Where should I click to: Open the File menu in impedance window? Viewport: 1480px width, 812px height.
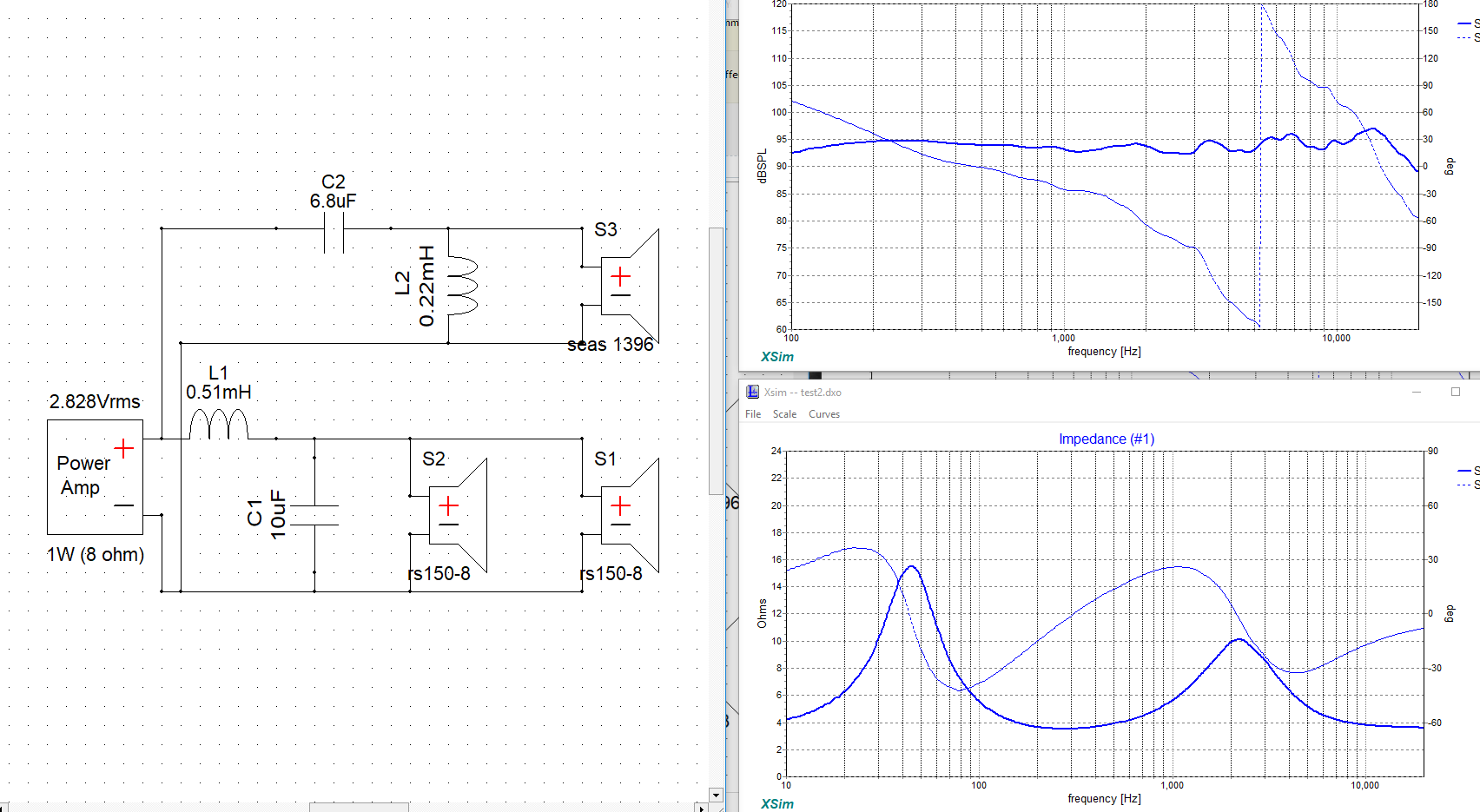[x=753, y=414]
